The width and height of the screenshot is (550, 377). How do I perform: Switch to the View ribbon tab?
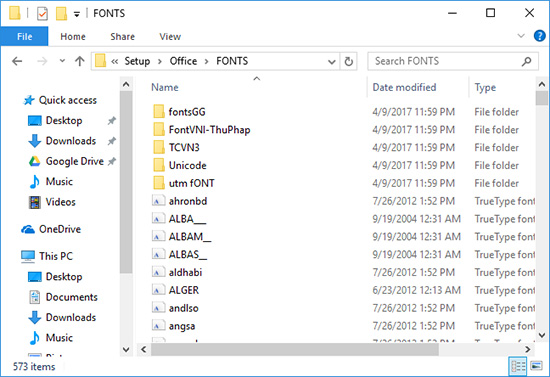(x=170, y=36)
